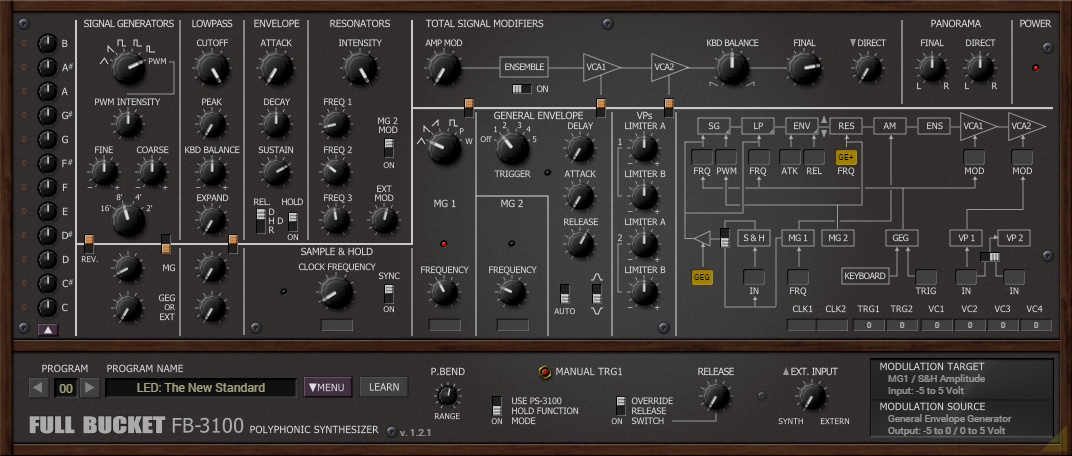
Task: Click the TRG1 value field
Action: 868,325
